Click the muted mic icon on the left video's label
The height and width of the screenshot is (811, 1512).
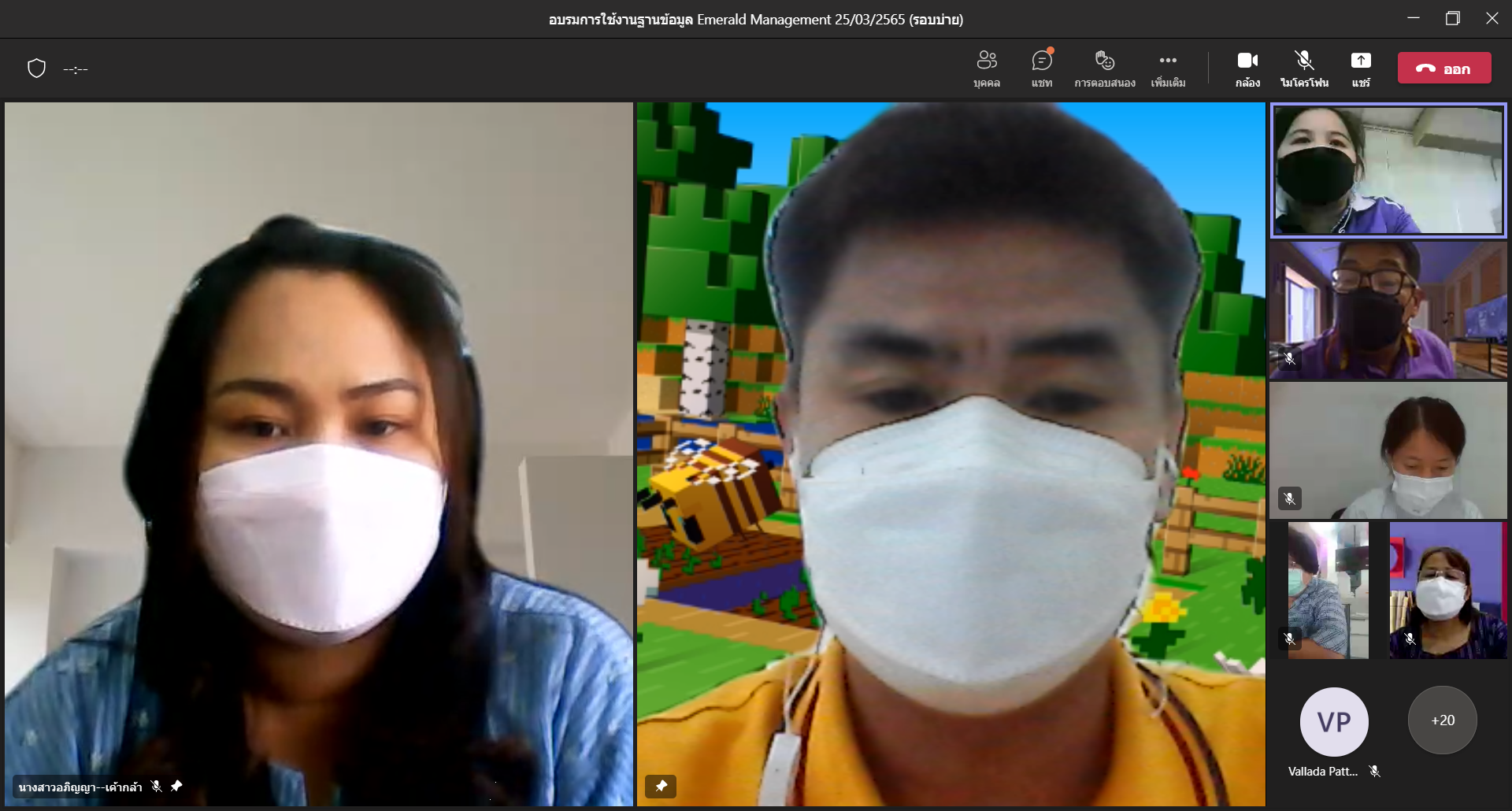pos(157,786)
